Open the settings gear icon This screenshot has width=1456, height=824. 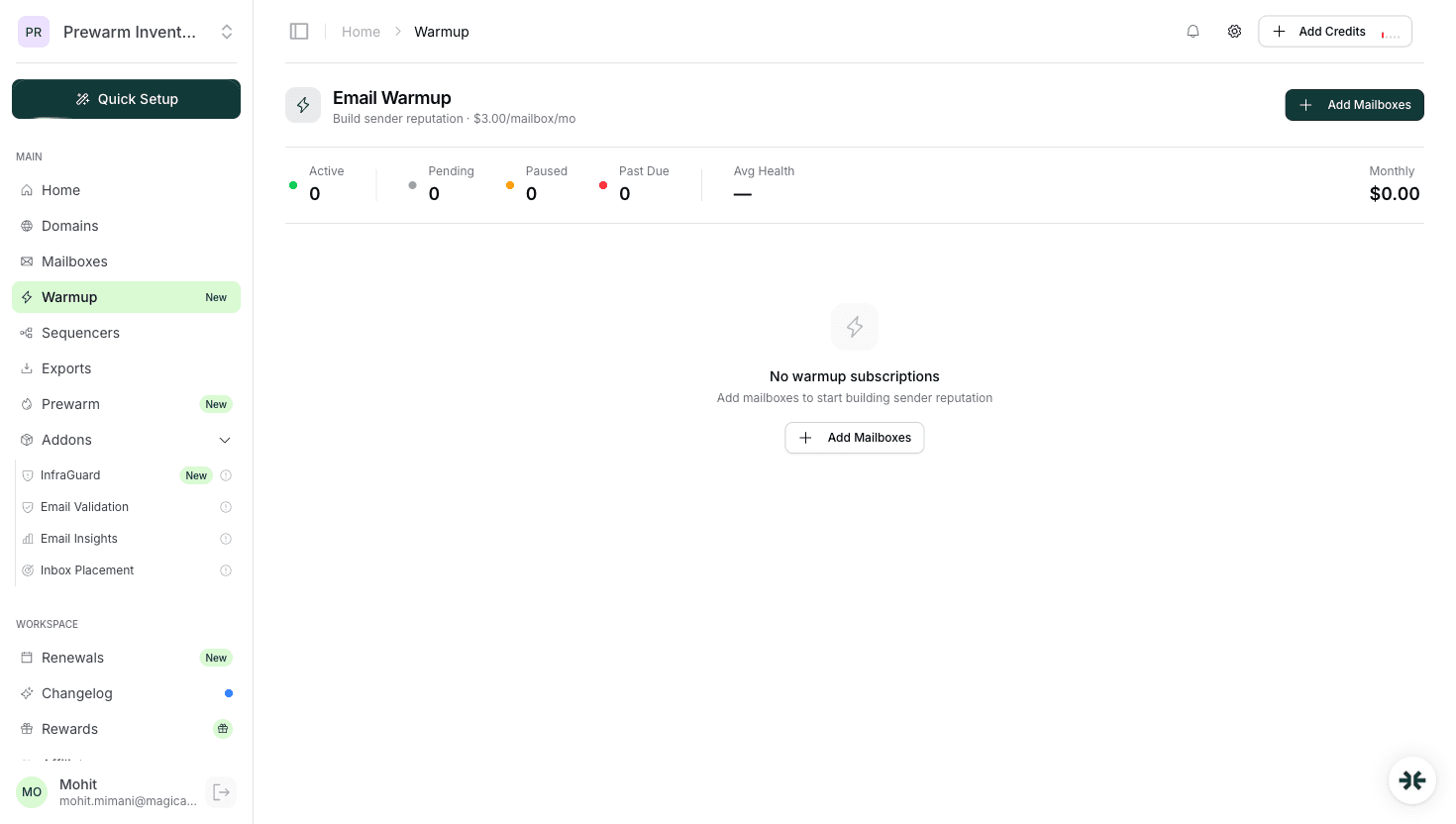tap(1234, 31)
